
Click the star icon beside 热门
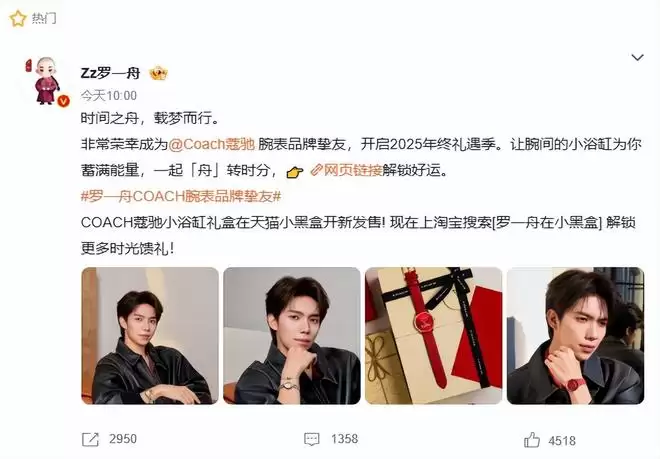[x=18, y=19]
